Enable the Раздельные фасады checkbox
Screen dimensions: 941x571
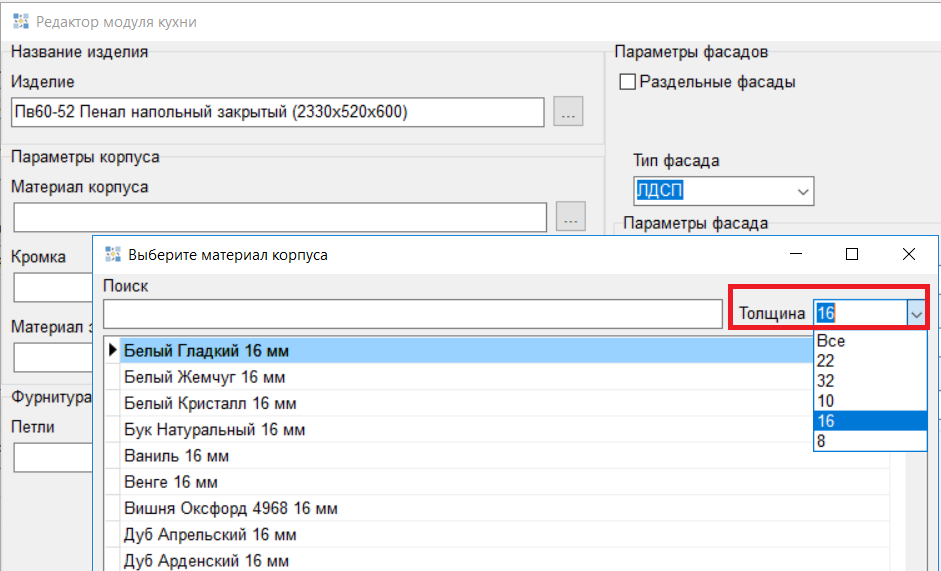point(628,82)
